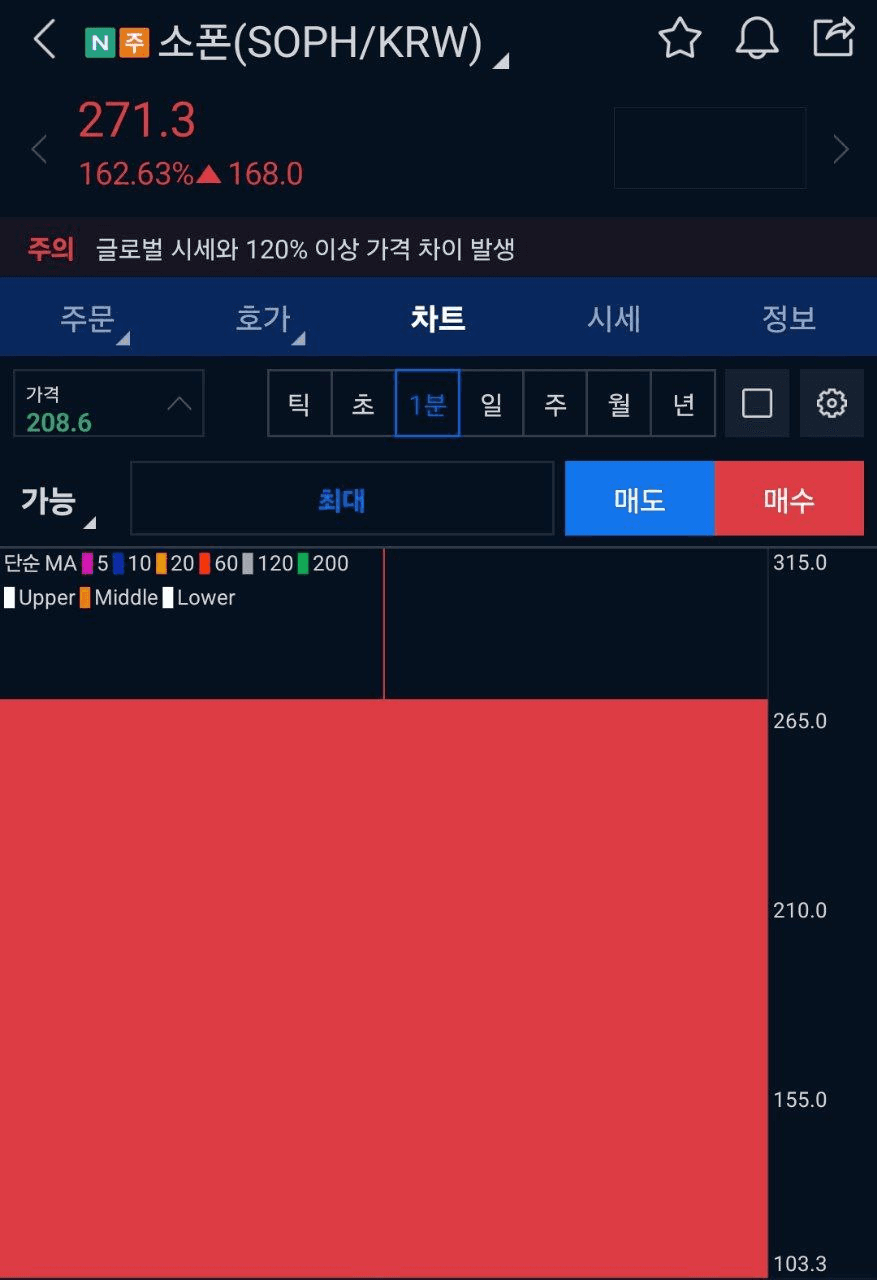Tap the MA 5 magenta color swatch
Image resolution: width=877 pixels, height=1280 pixels.
87,563
